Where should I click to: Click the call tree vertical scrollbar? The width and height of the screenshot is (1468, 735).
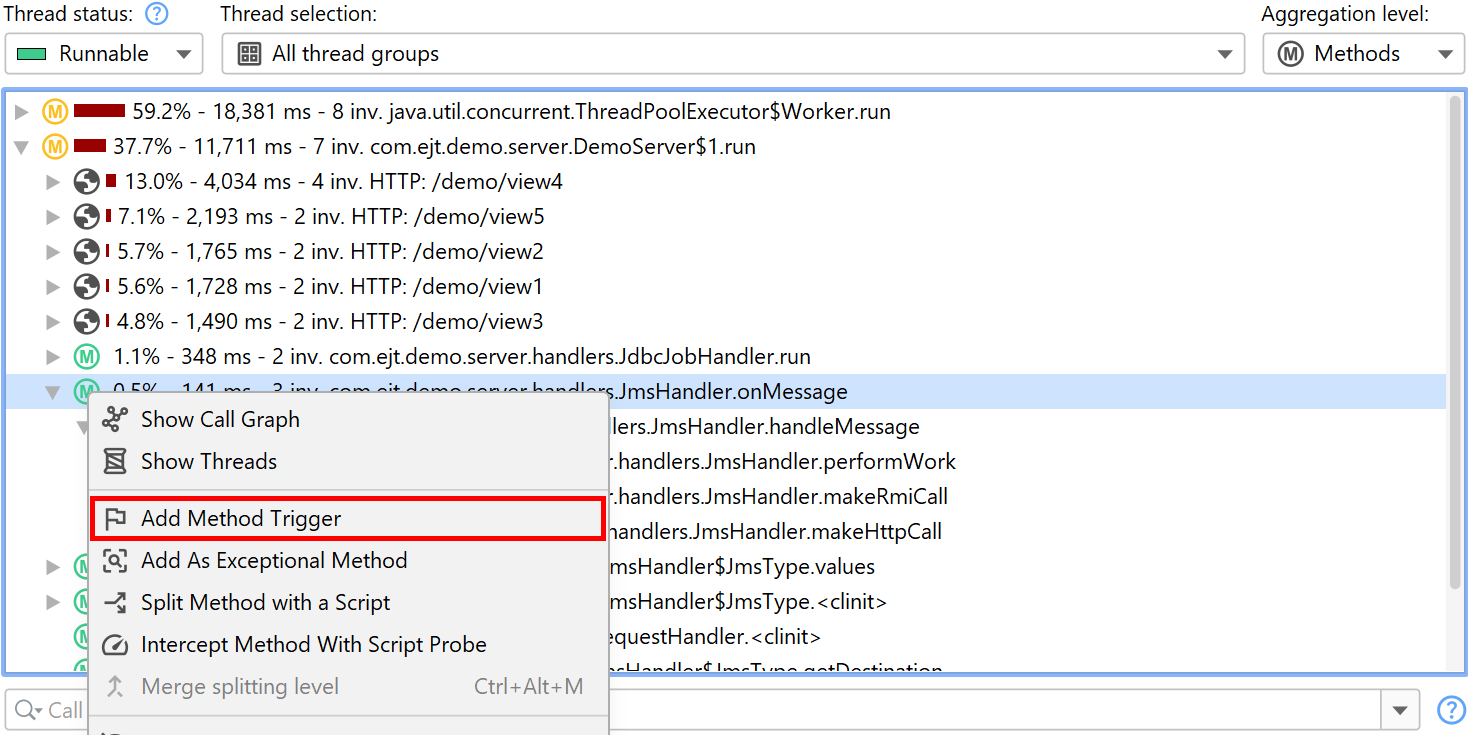coord(1455,340)
